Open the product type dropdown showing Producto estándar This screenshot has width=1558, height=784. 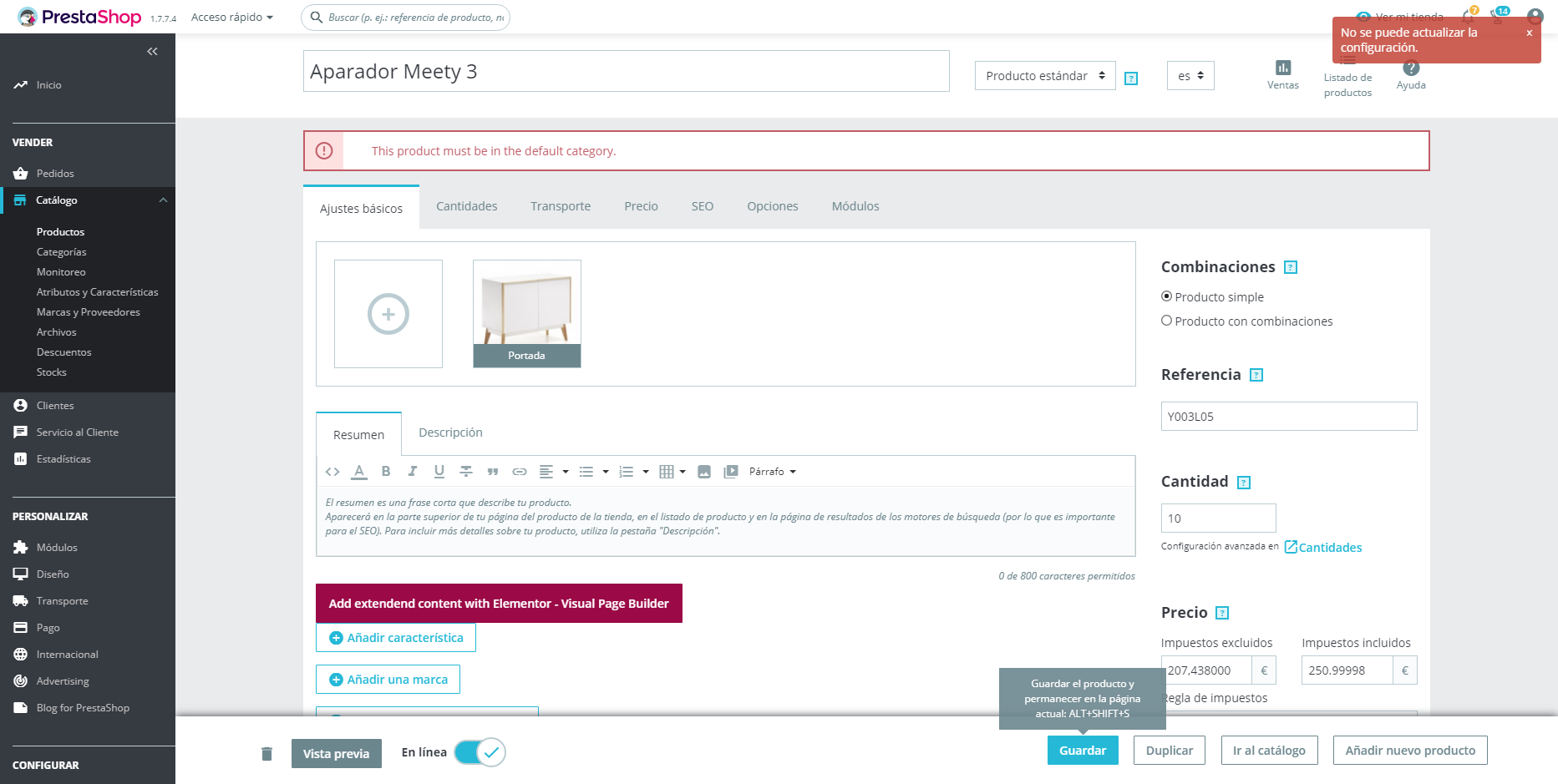pyautogui.click(x=1044, y=75)
